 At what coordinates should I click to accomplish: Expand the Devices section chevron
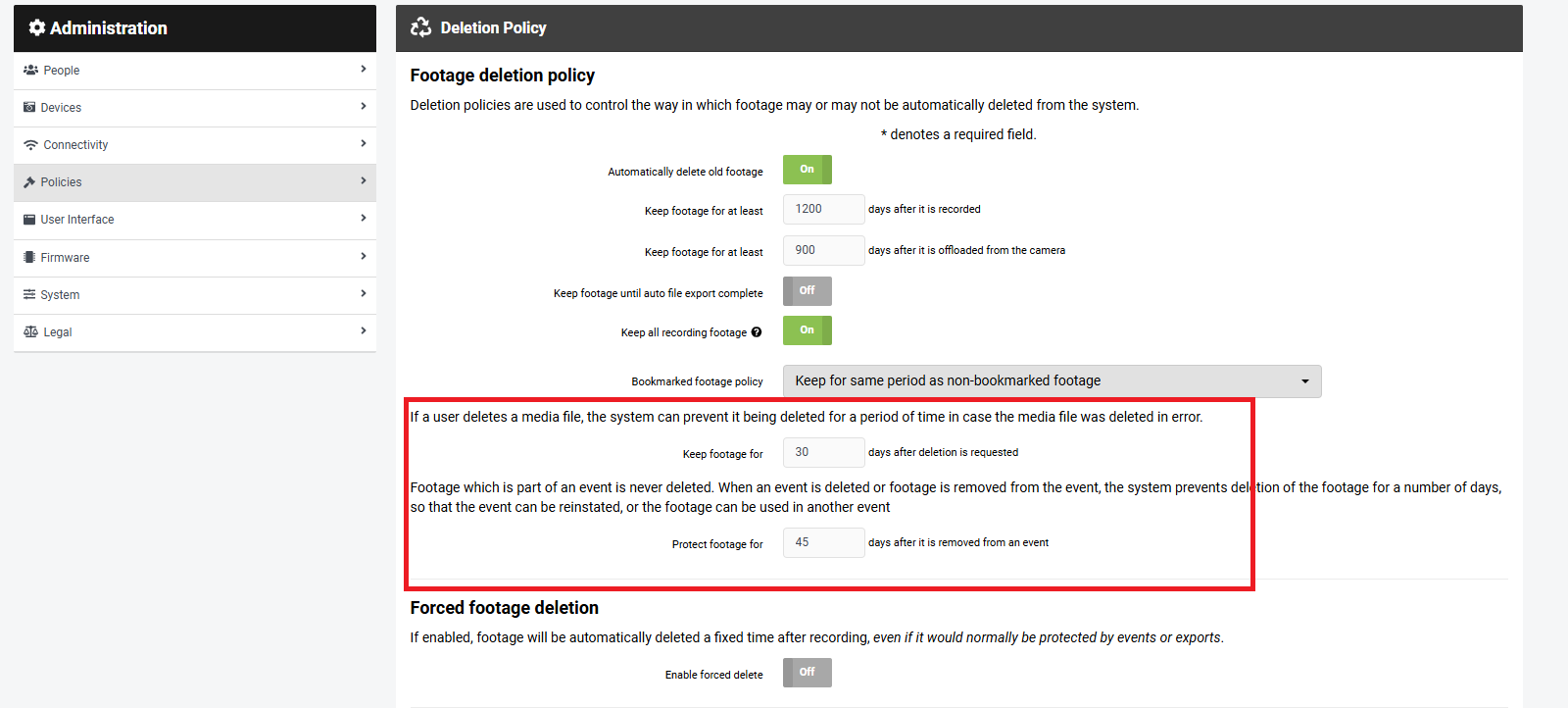[x=364, y=106]
